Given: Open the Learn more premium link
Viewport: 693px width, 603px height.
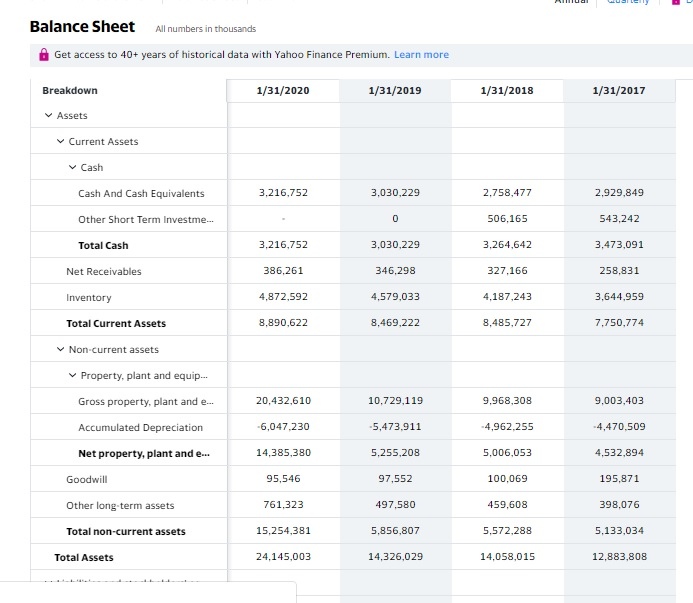Looking at the screenshot, I should coord(421,55).
